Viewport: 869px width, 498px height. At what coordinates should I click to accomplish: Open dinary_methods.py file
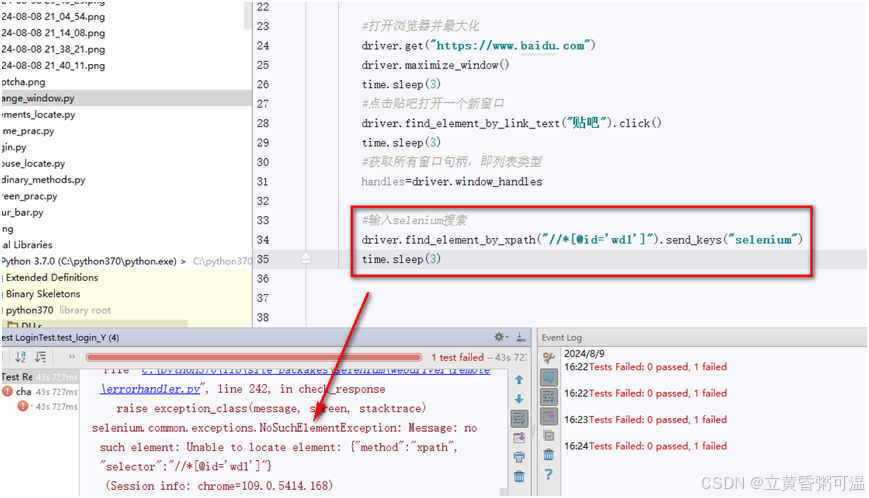pos(43,179)
